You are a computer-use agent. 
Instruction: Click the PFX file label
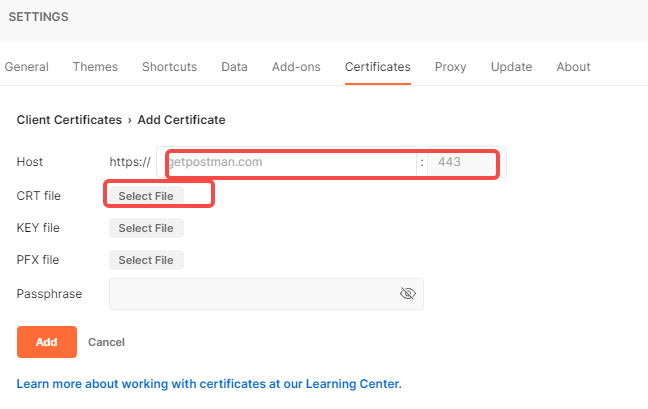(38, 260)
